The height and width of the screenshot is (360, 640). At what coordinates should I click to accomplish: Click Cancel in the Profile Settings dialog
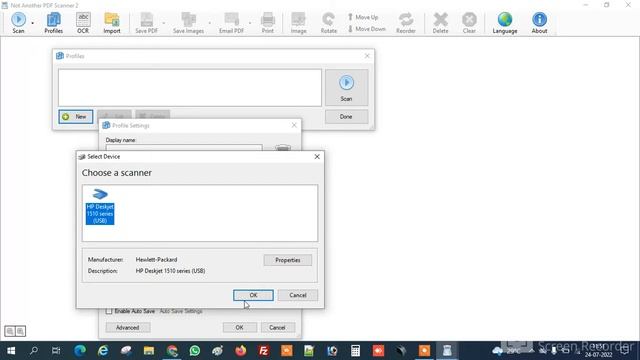click(277, 327)
